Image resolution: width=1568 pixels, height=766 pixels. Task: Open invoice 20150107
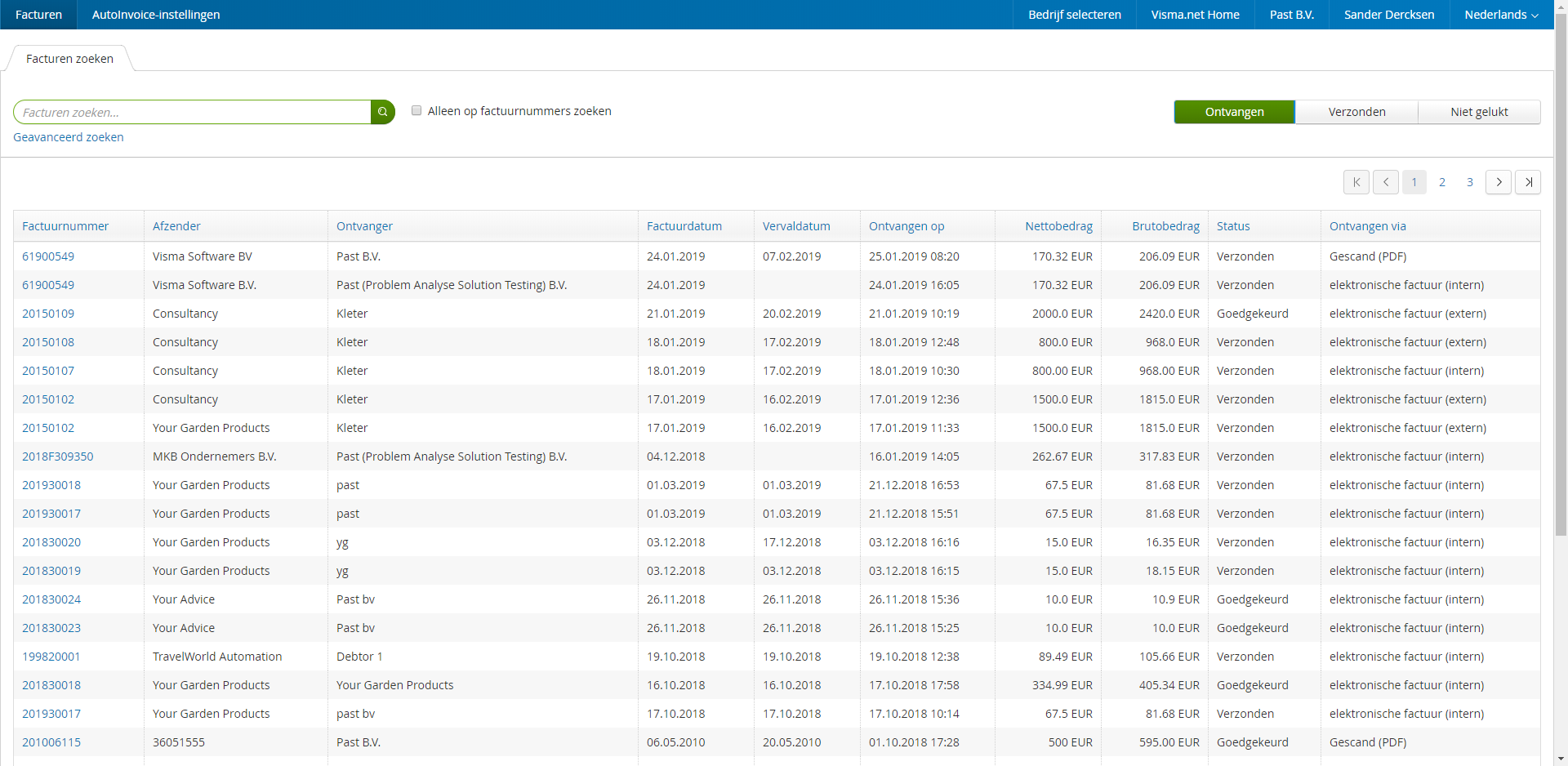[x=48, y=371]
